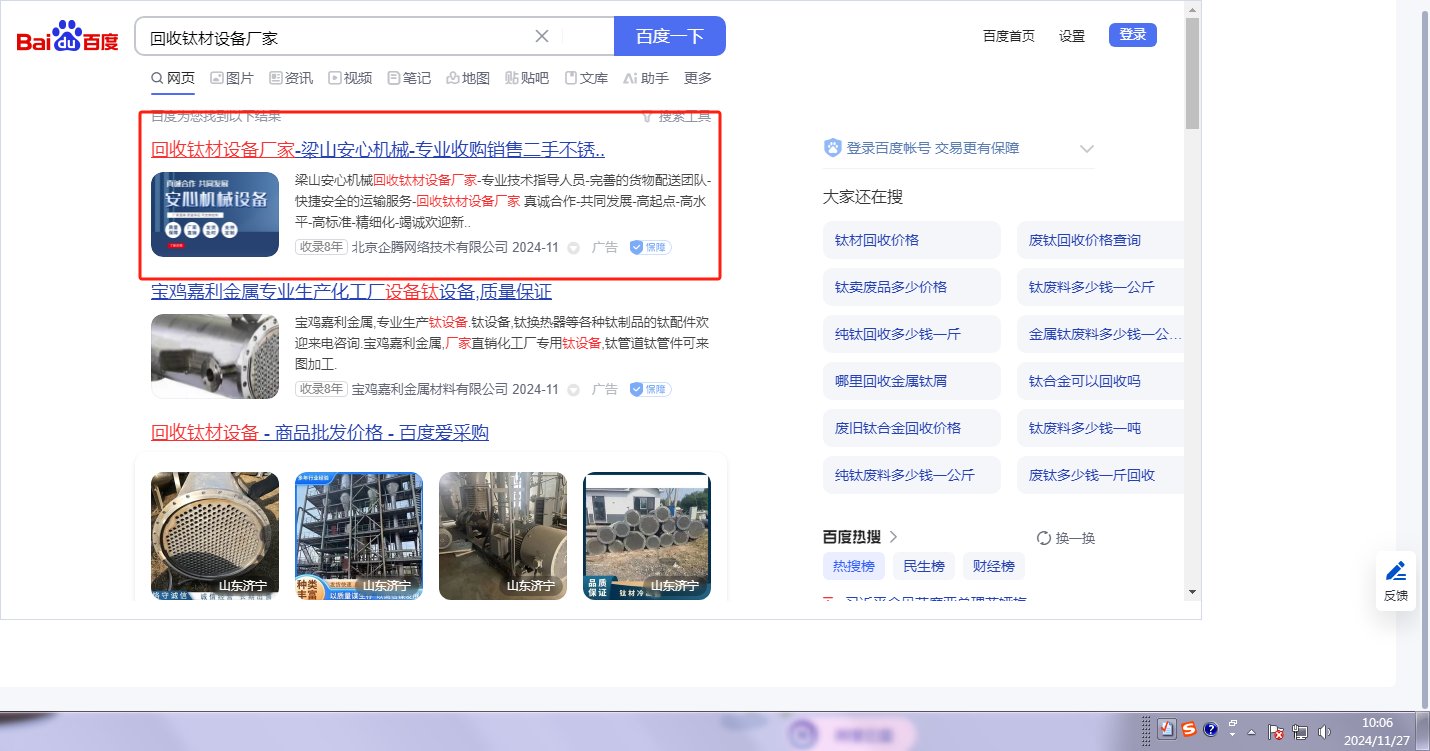Image resolution: width=1430 pixels, height=751 pixels.
Task: Click the 反馈 feedback pencil icon
Action: click(x=1396, y=571)
